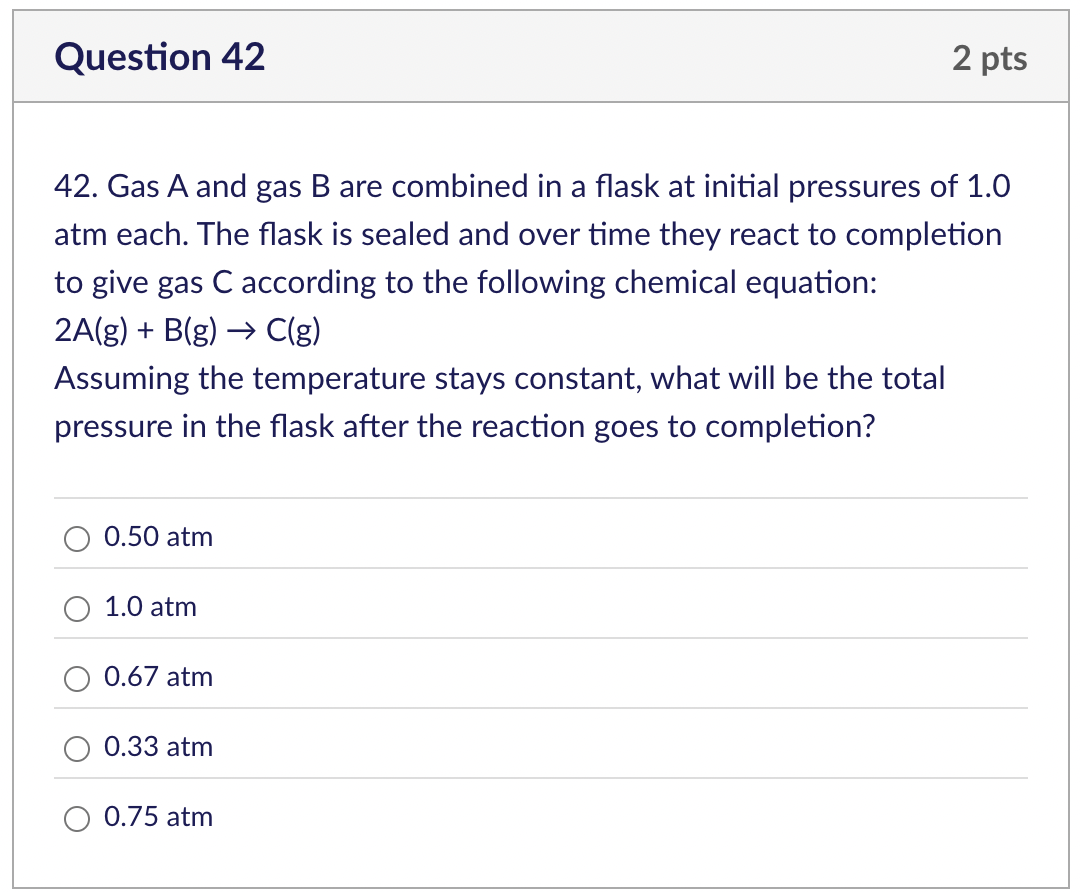Click the Question 42 header title
Image resolution: width=1080 pixels, height=892 pixels.
coord(159,57)
